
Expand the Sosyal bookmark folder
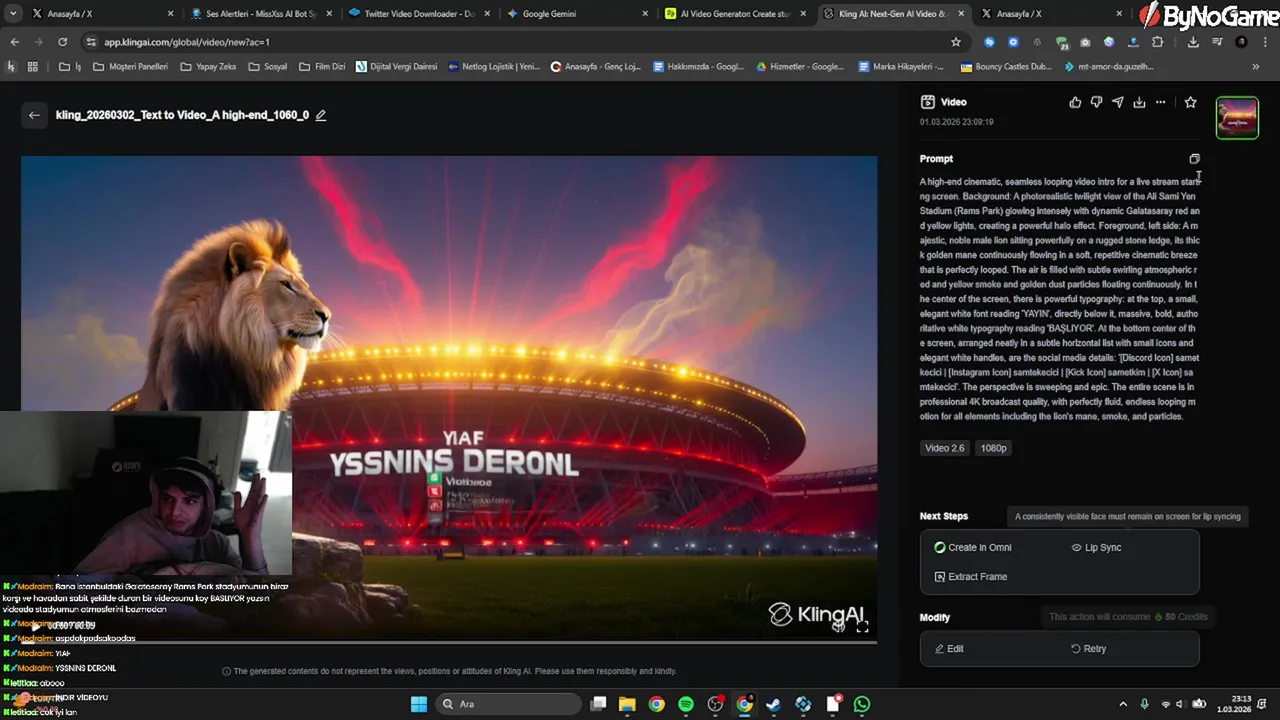(268, 67)
